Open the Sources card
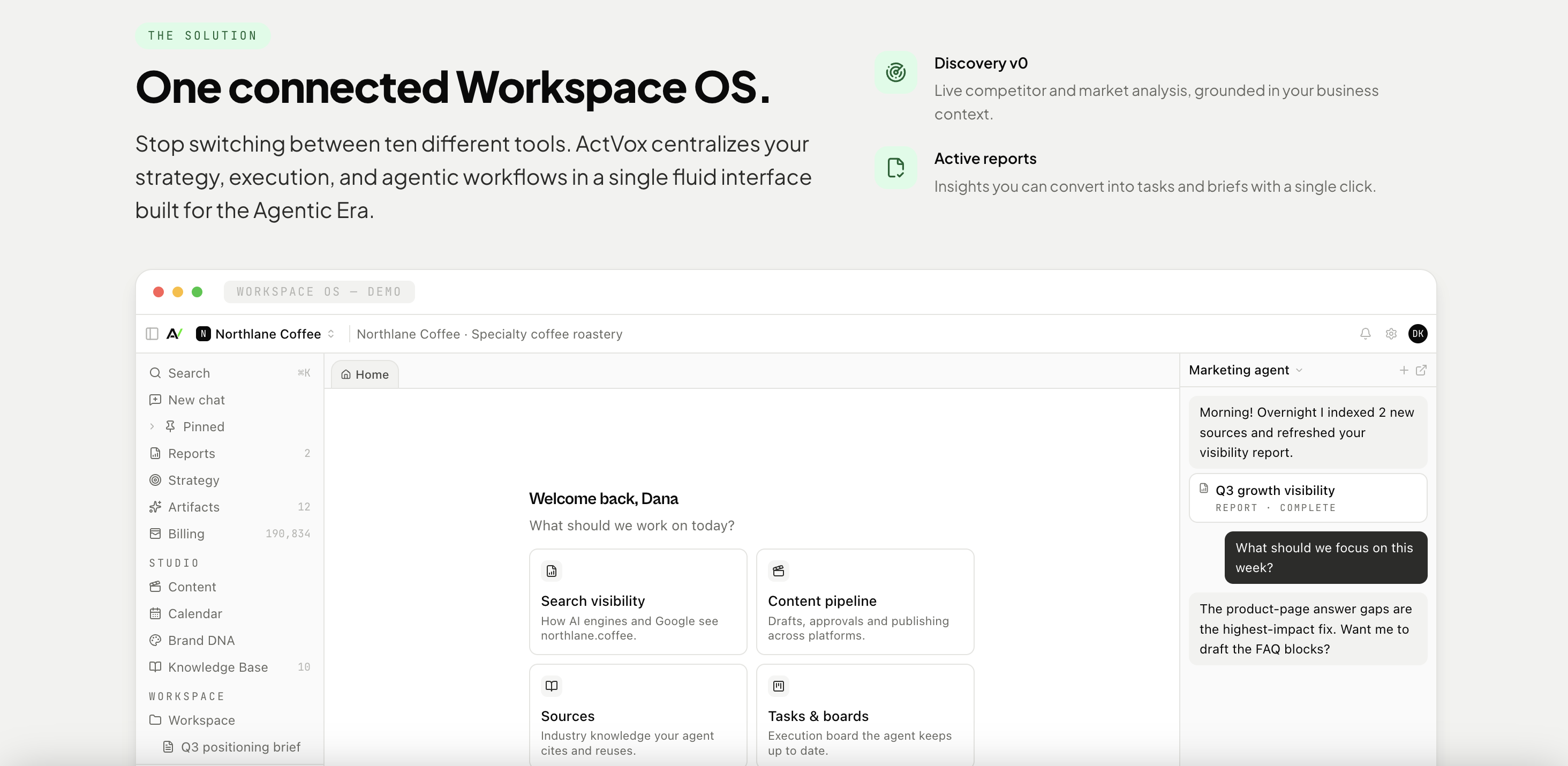The image size is (1568, 766). click(x=638, y=715)
